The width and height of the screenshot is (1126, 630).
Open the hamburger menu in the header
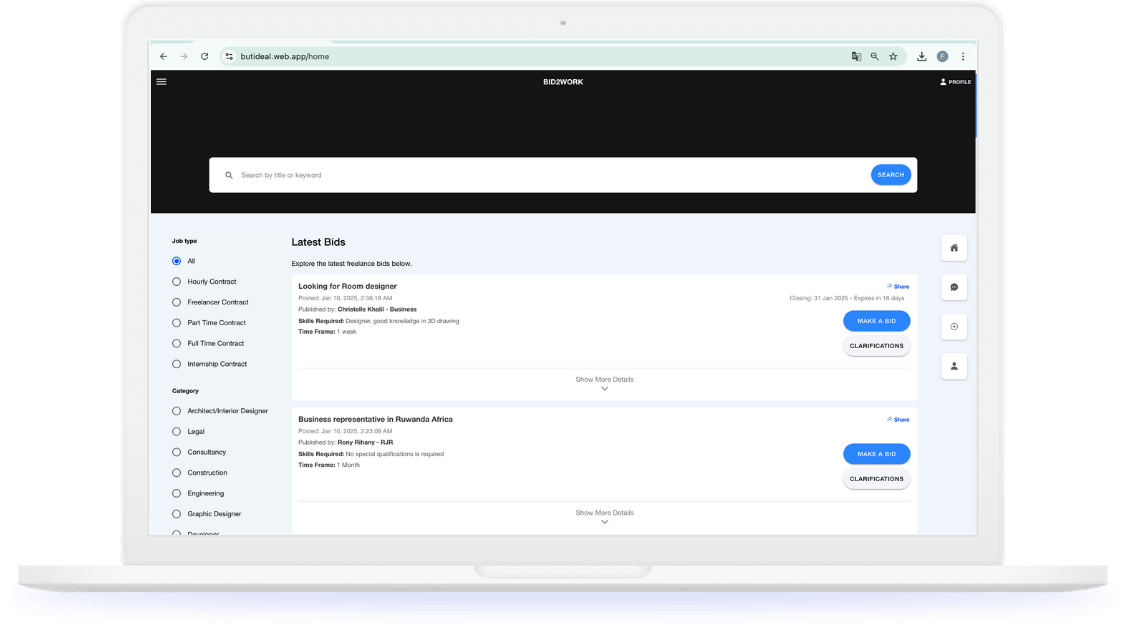tap(162, 82)
